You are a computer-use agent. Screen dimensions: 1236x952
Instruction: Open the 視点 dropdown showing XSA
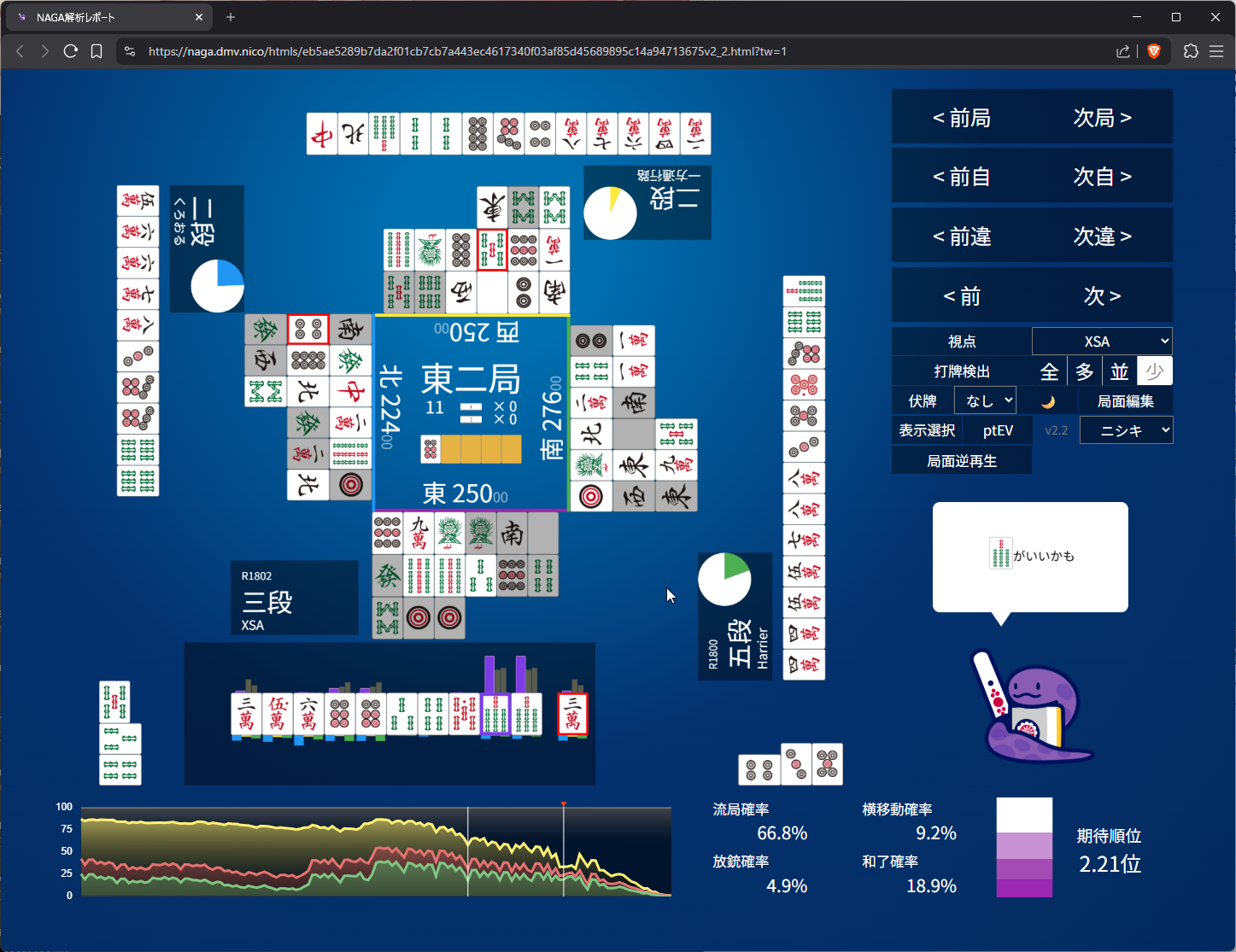[x=1101, y=342]
